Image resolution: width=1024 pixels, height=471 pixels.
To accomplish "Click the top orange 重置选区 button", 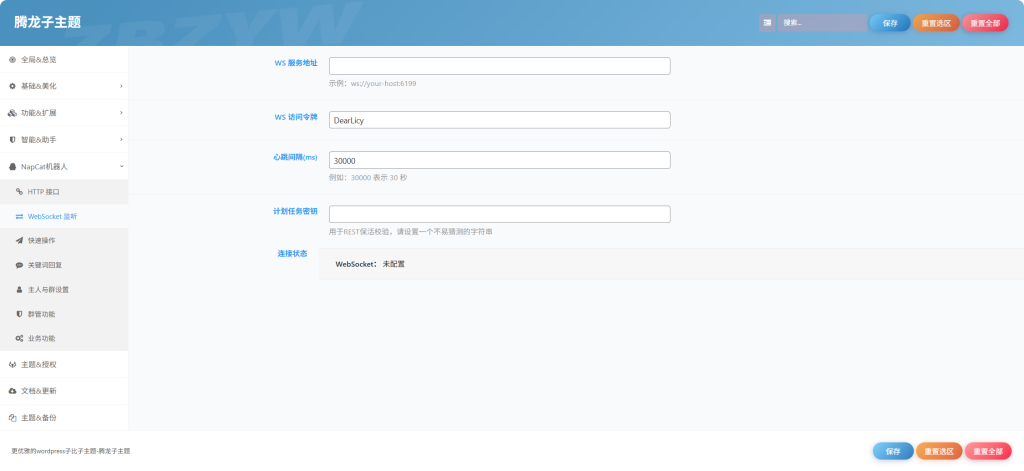I will pyautogui.click(x=936, y=23).
